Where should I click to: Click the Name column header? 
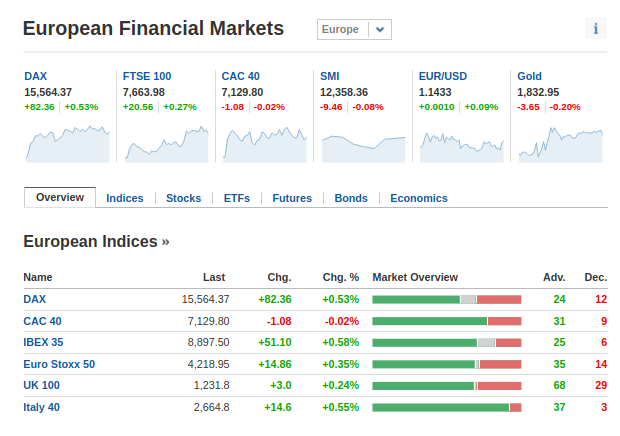point(38,277)
